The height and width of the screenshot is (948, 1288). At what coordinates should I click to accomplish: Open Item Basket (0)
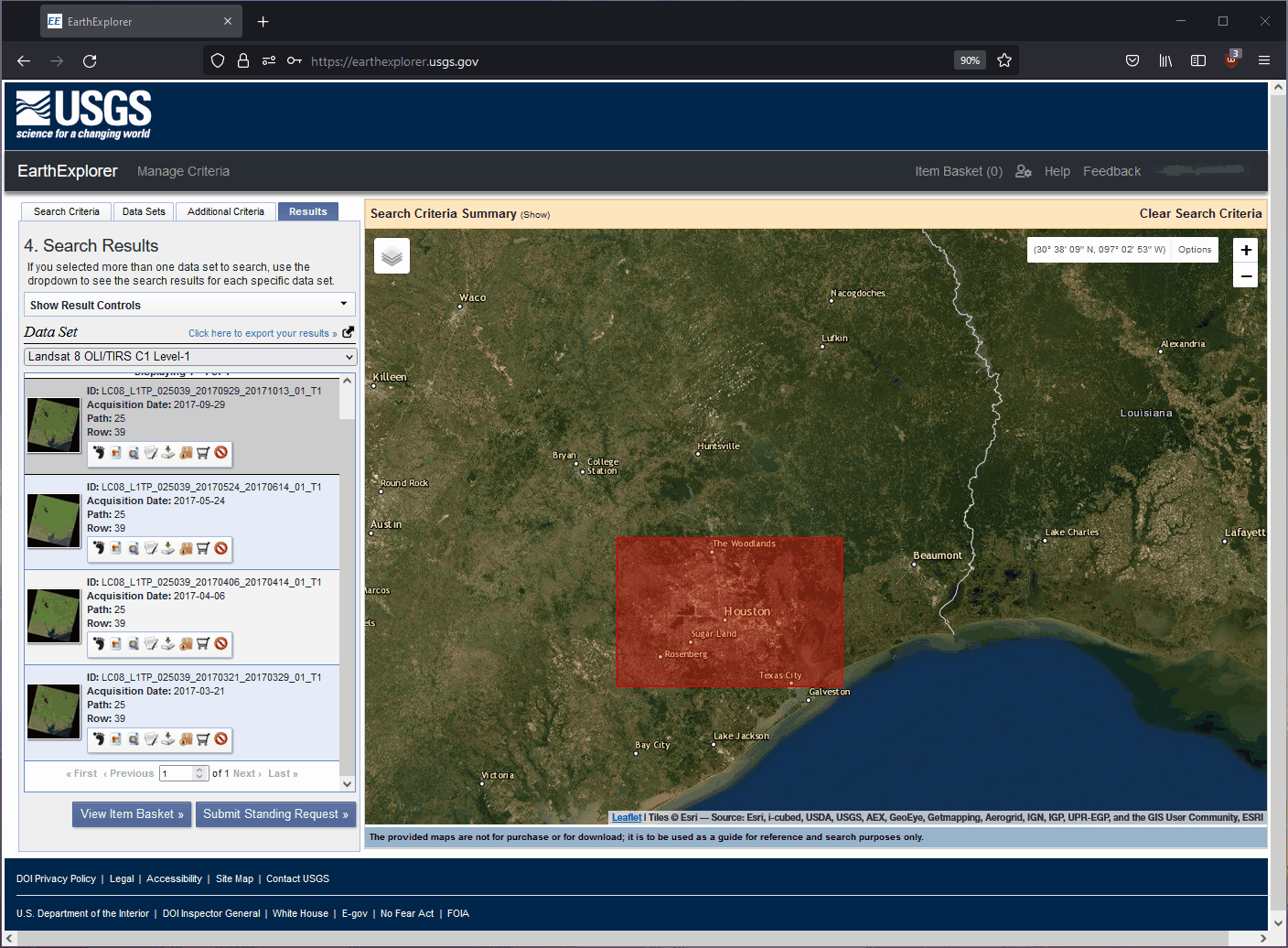pos(959,171)
